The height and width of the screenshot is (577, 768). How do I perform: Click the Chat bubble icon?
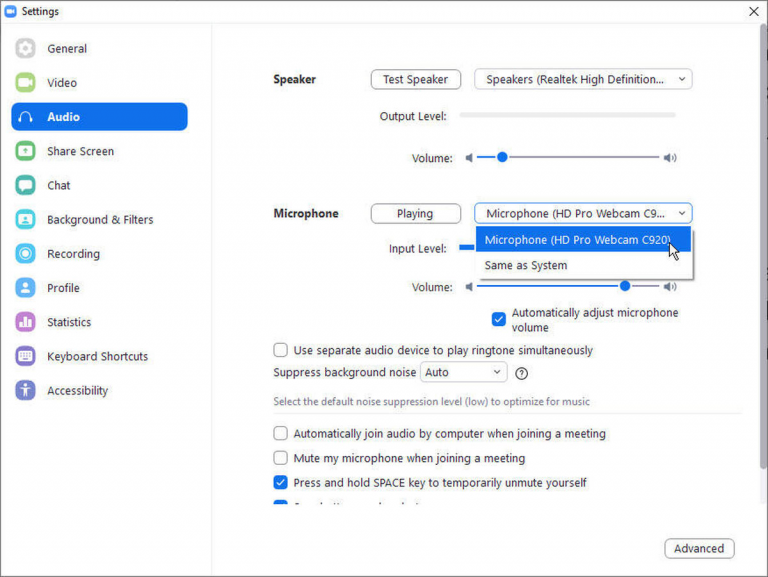[25, 185]
